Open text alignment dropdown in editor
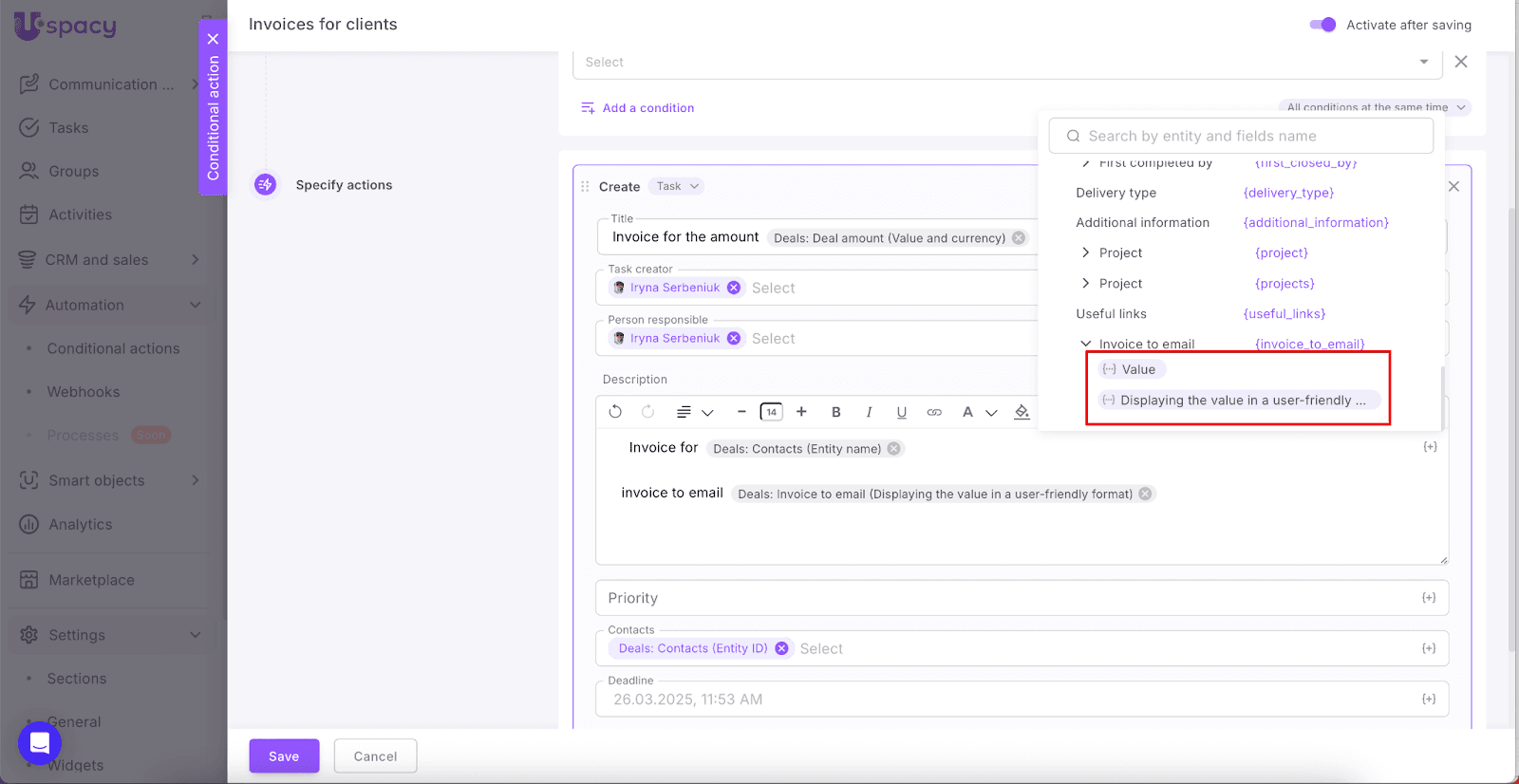The image size is (1519, 784). (x=694, y=412)
